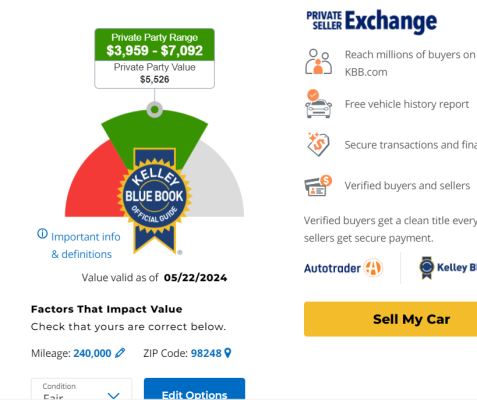The height and width of the screenshot is (400, 477).
Task: Click the reach-buyers people icon
Action: (318, 62)
